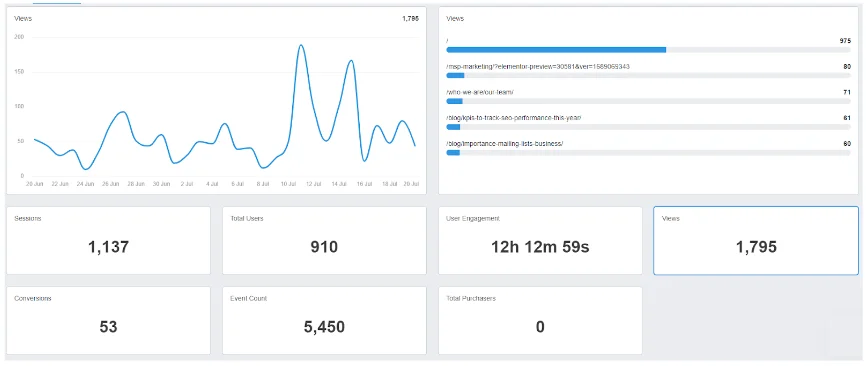The width and height of the screenshot is (866, 366).
Task: Open the Event Count card showing 5,450
Action: [x=324, y=321]
